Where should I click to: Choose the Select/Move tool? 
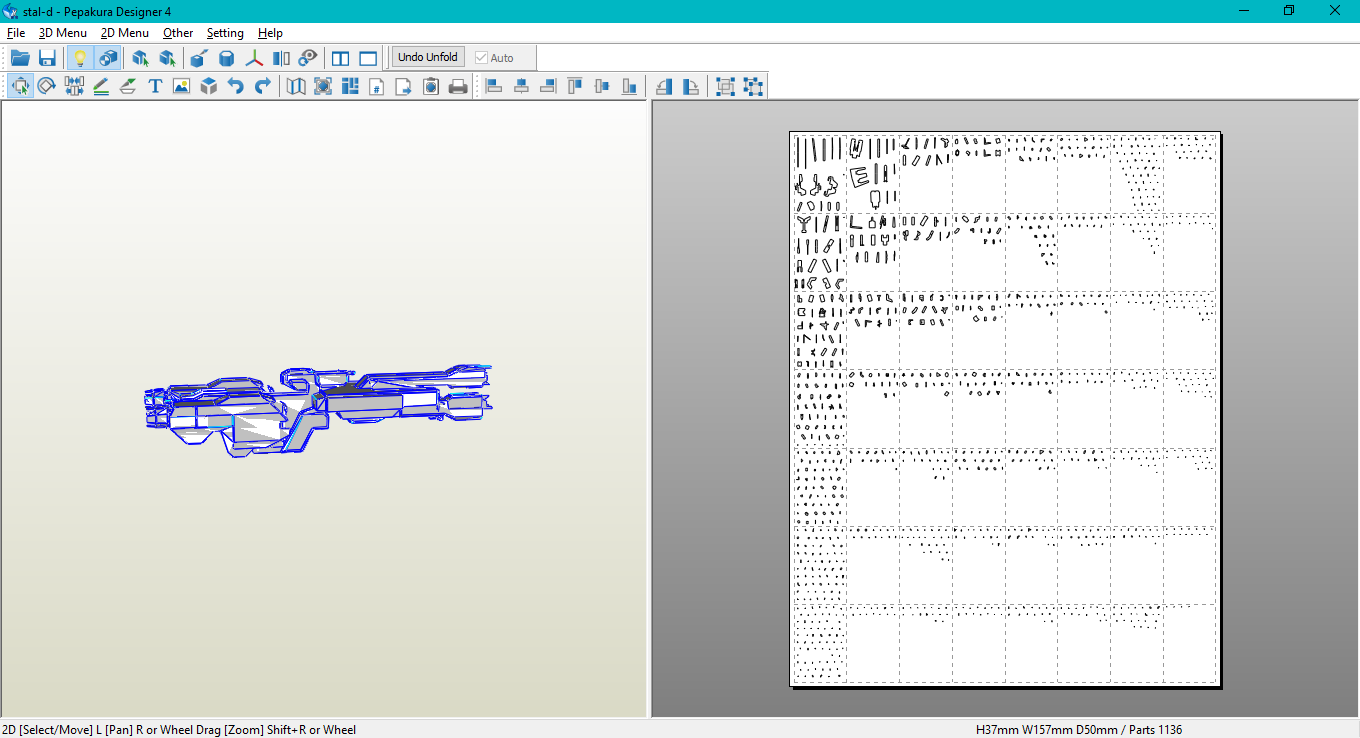pos(20,86)
